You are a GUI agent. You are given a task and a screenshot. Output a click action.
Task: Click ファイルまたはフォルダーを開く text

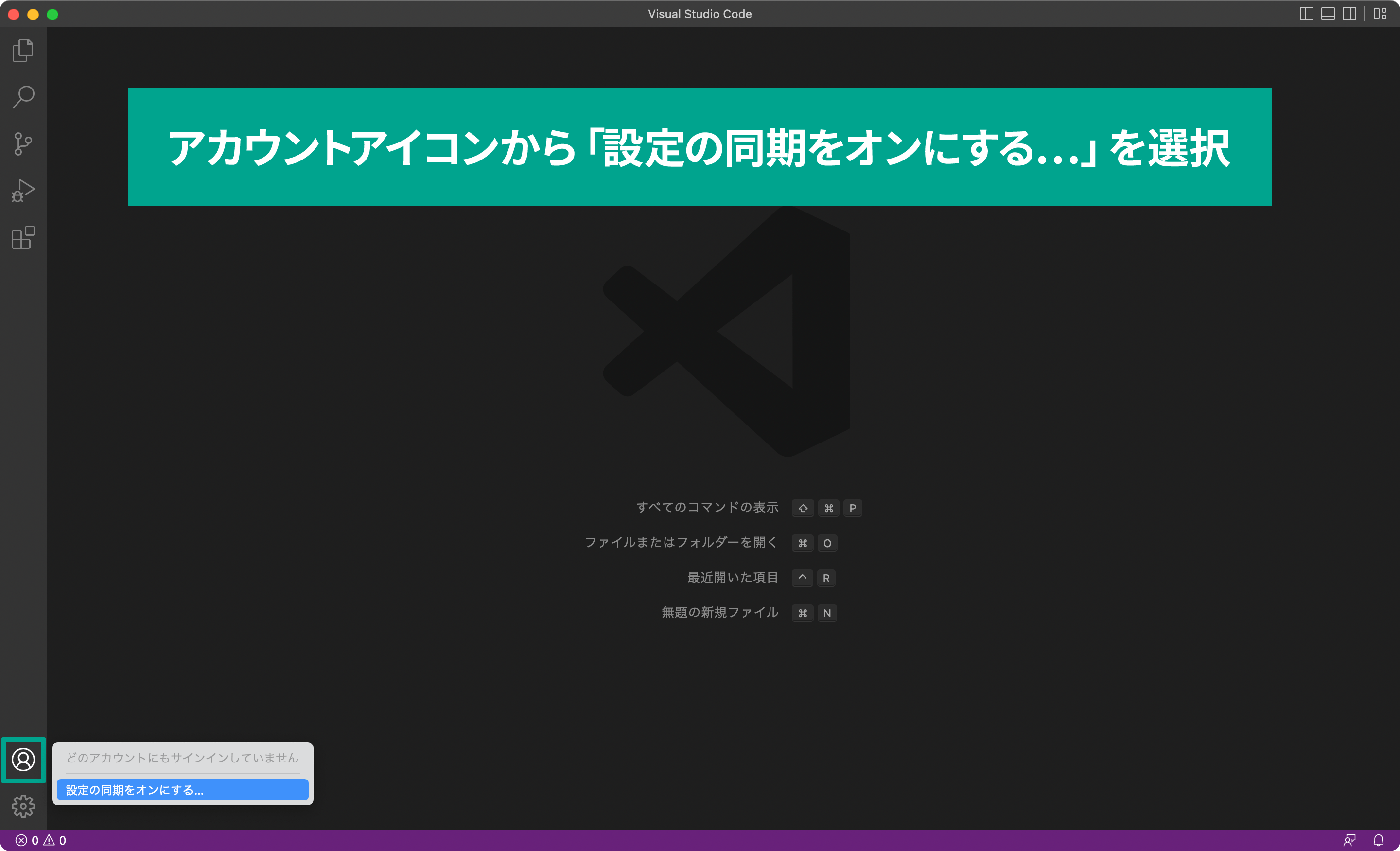click(681, 542)
